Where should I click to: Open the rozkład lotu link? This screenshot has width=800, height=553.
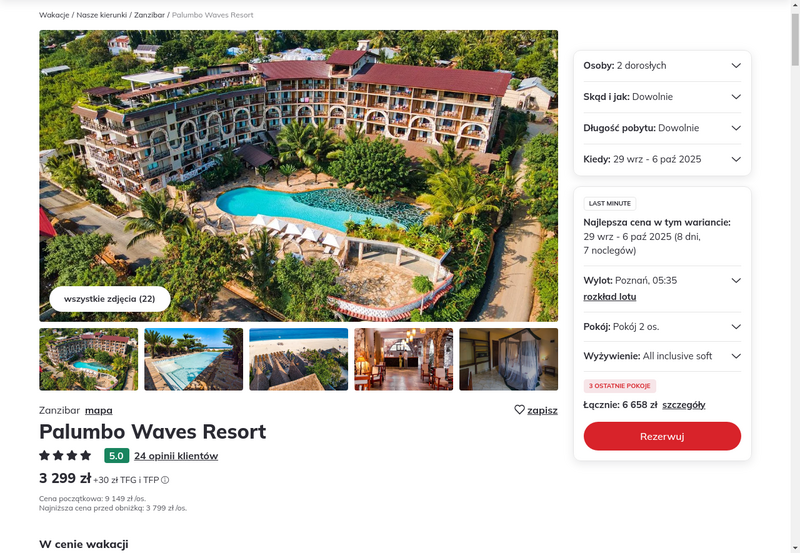pos(610,297)
